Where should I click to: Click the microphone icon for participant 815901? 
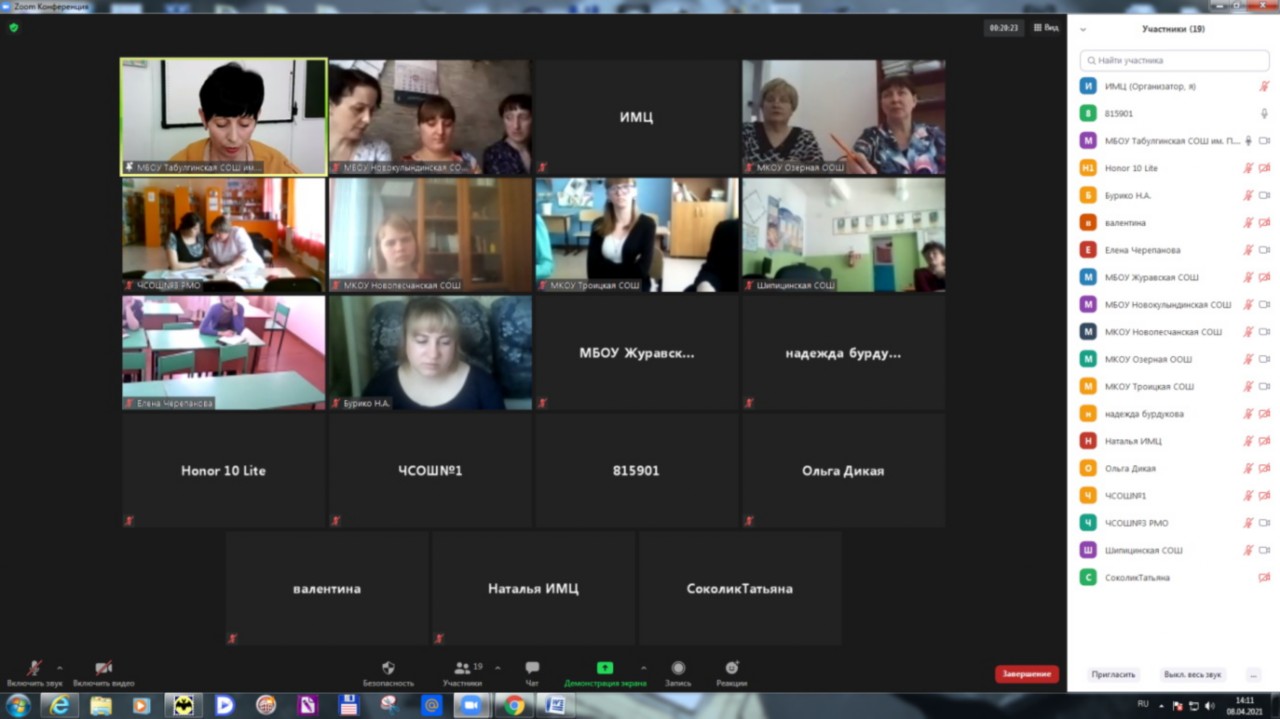pos(1264,113)
